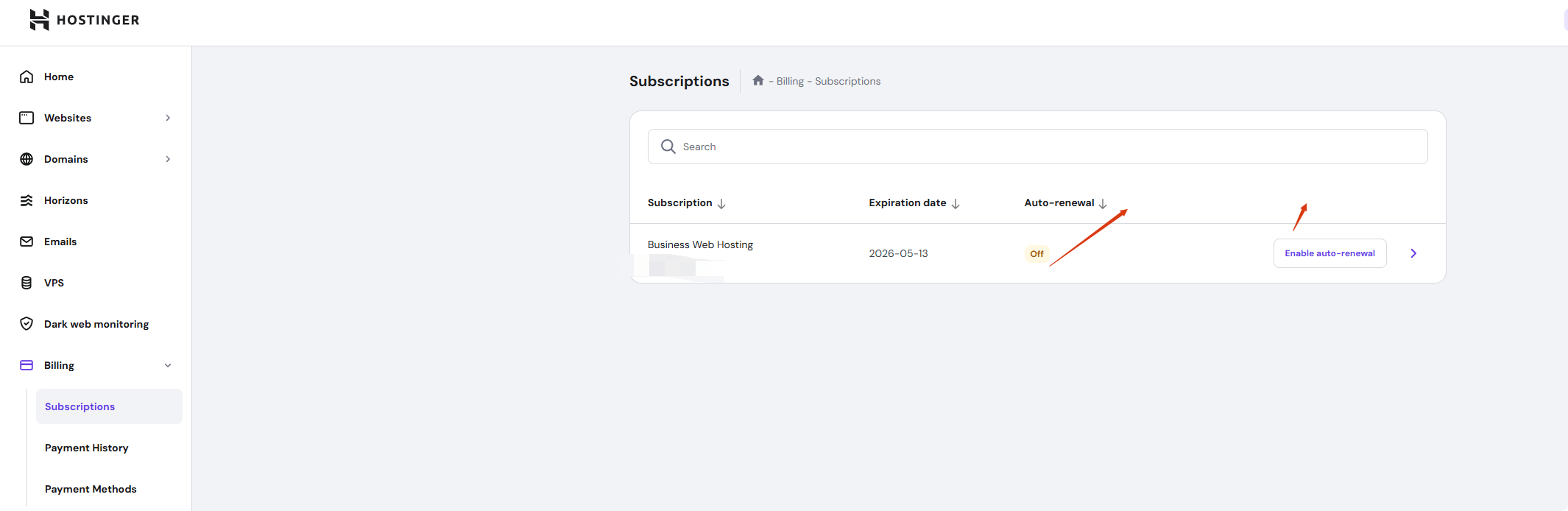The width and height of the screenshot is (1568, 511).
Task: Click the search magnifier icon
Action: [668, 147]
